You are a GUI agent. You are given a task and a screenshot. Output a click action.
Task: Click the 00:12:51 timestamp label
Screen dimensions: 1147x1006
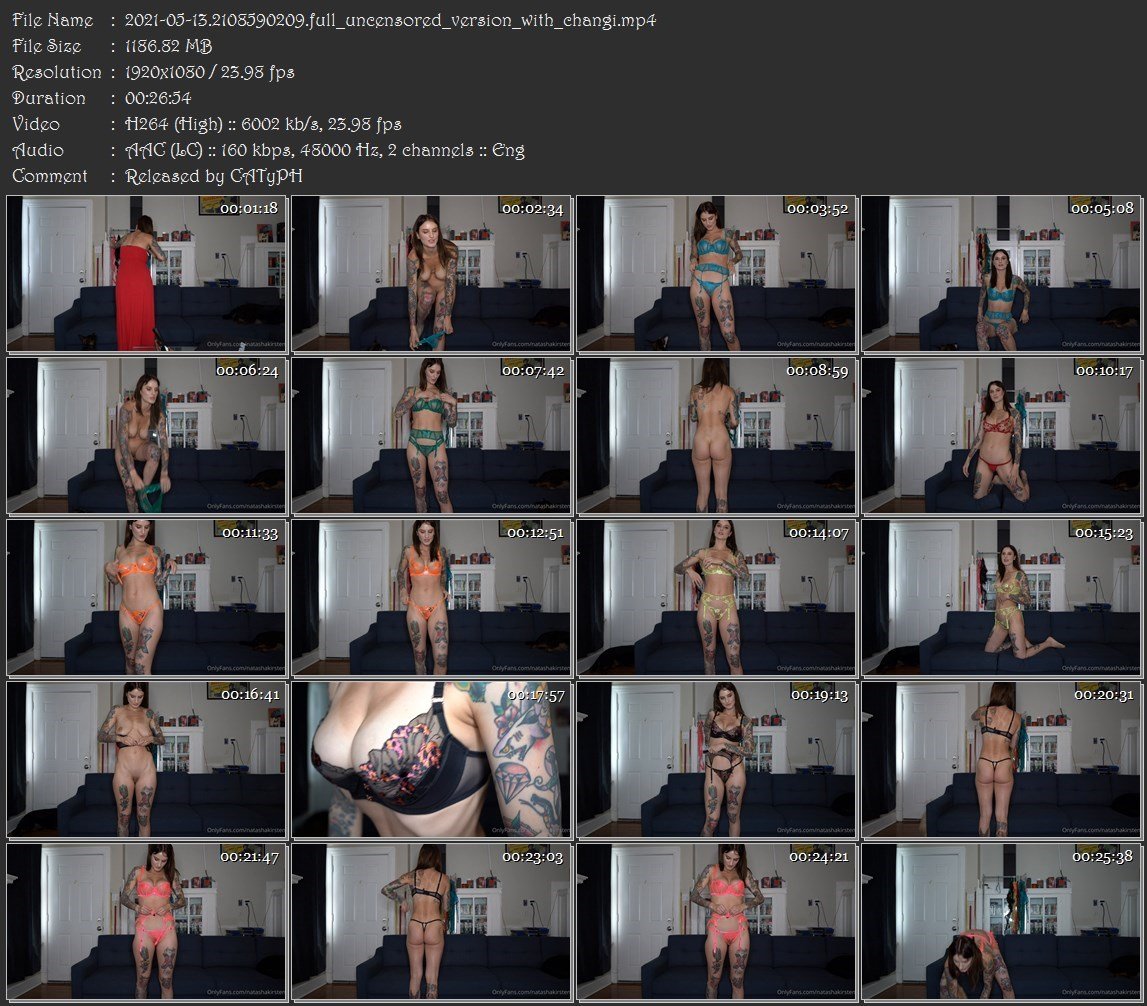[x=534, y=533]
